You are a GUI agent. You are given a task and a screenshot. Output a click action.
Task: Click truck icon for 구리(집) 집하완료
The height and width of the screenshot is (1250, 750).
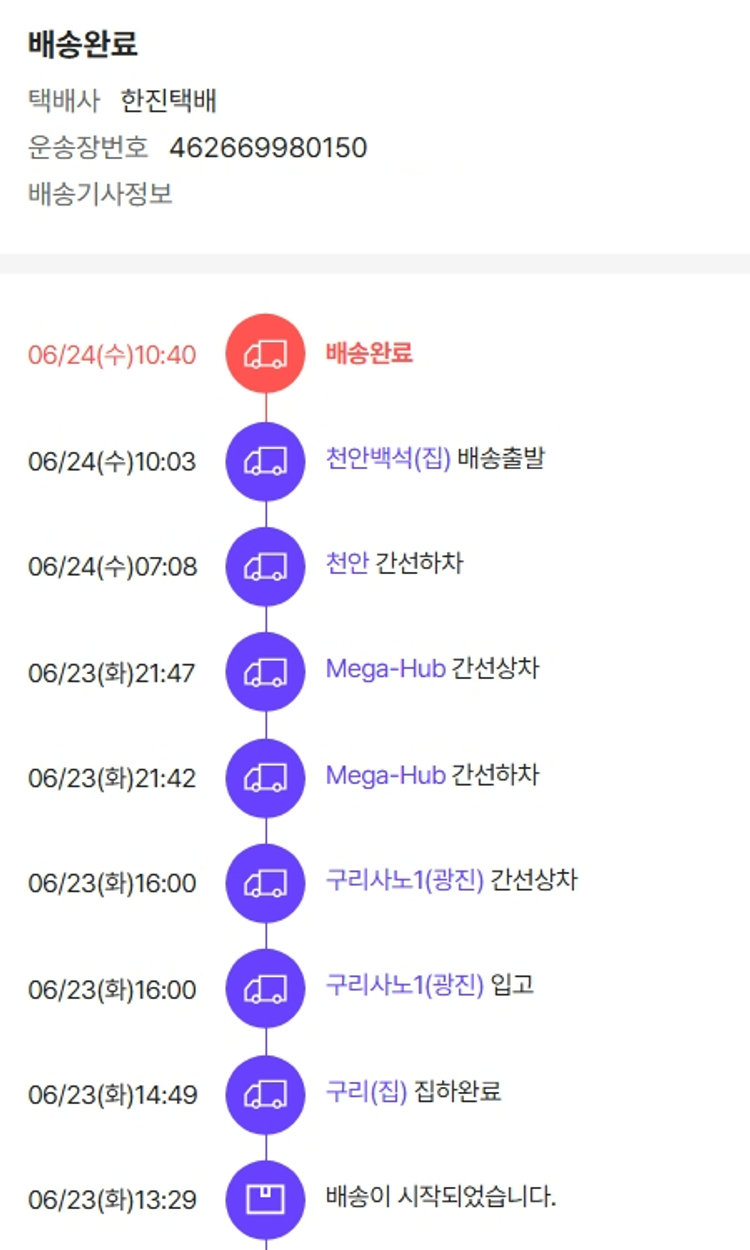click(266, 1094)
